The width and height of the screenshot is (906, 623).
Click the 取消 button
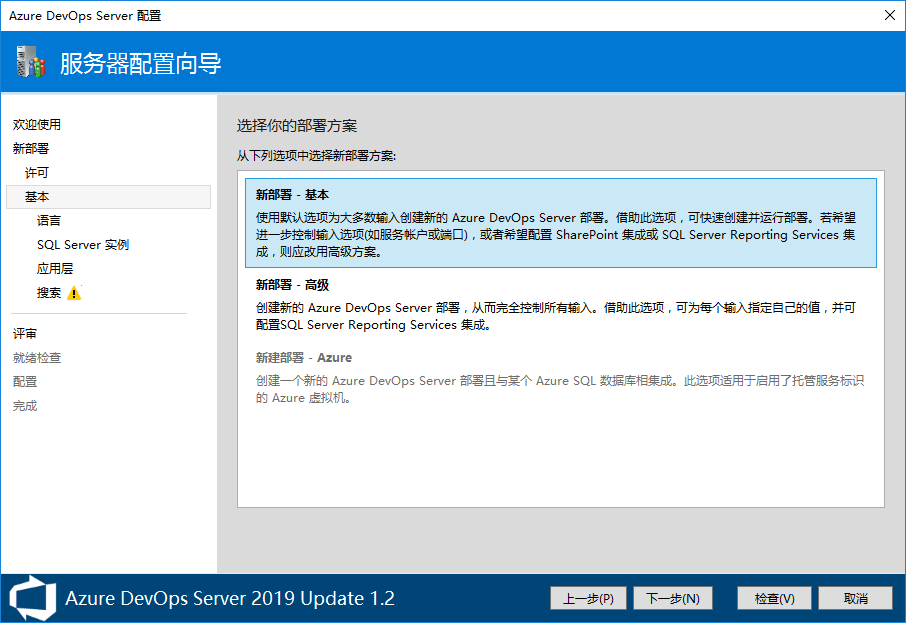(856, 598)
